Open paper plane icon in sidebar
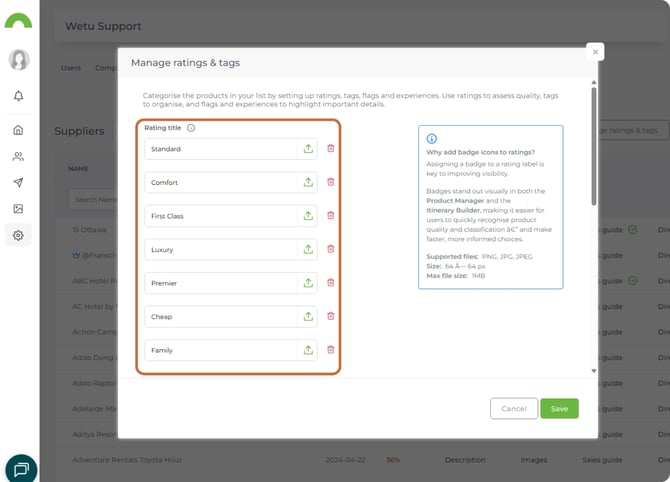The width and height of the screenshot is (670, 482). coord(18,182)
